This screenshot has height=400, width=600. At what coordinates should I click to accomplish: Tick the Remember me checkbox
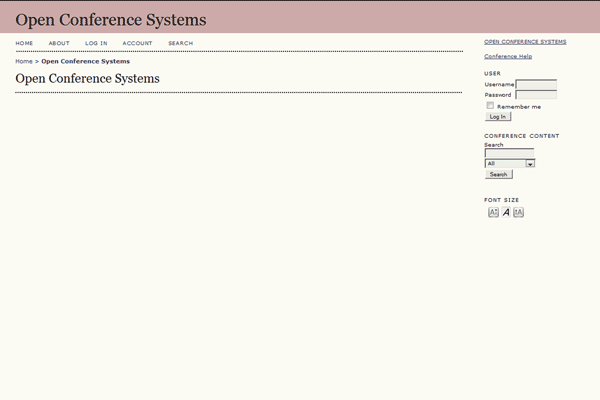click(x=490, y=105)
